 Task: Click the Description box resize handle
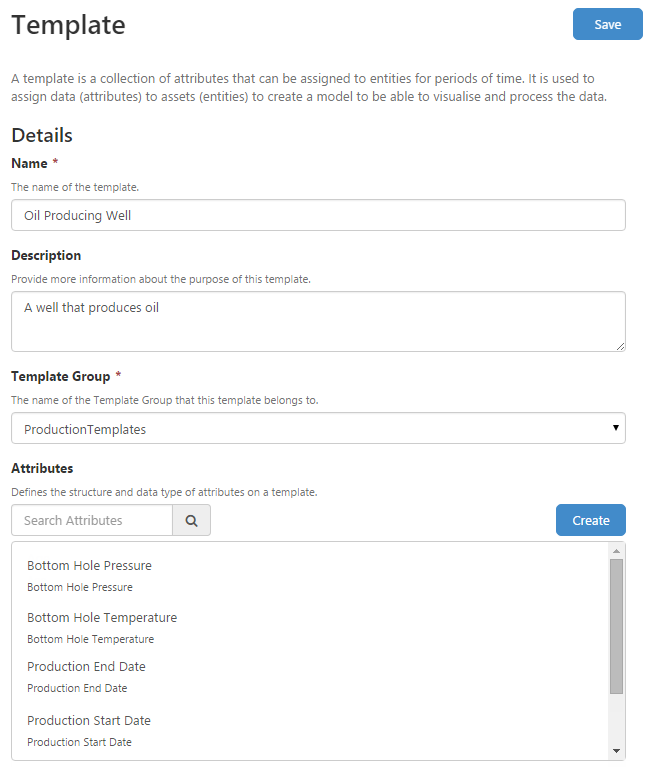[620, 345]
